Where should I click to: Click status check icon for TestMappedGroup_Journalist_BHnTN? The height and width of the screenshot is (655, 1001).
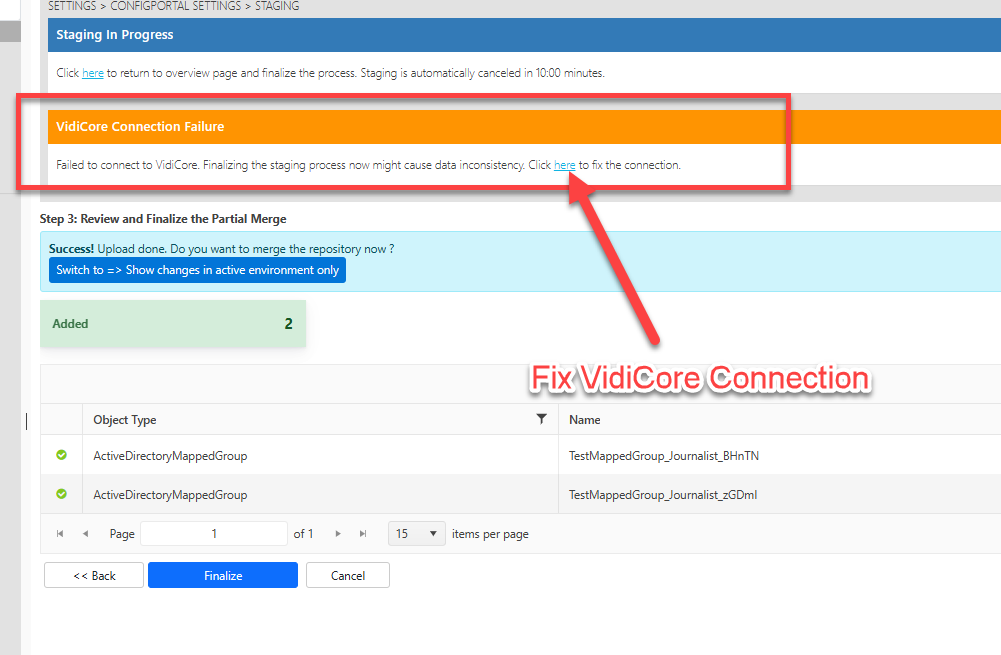click(61, 455)
